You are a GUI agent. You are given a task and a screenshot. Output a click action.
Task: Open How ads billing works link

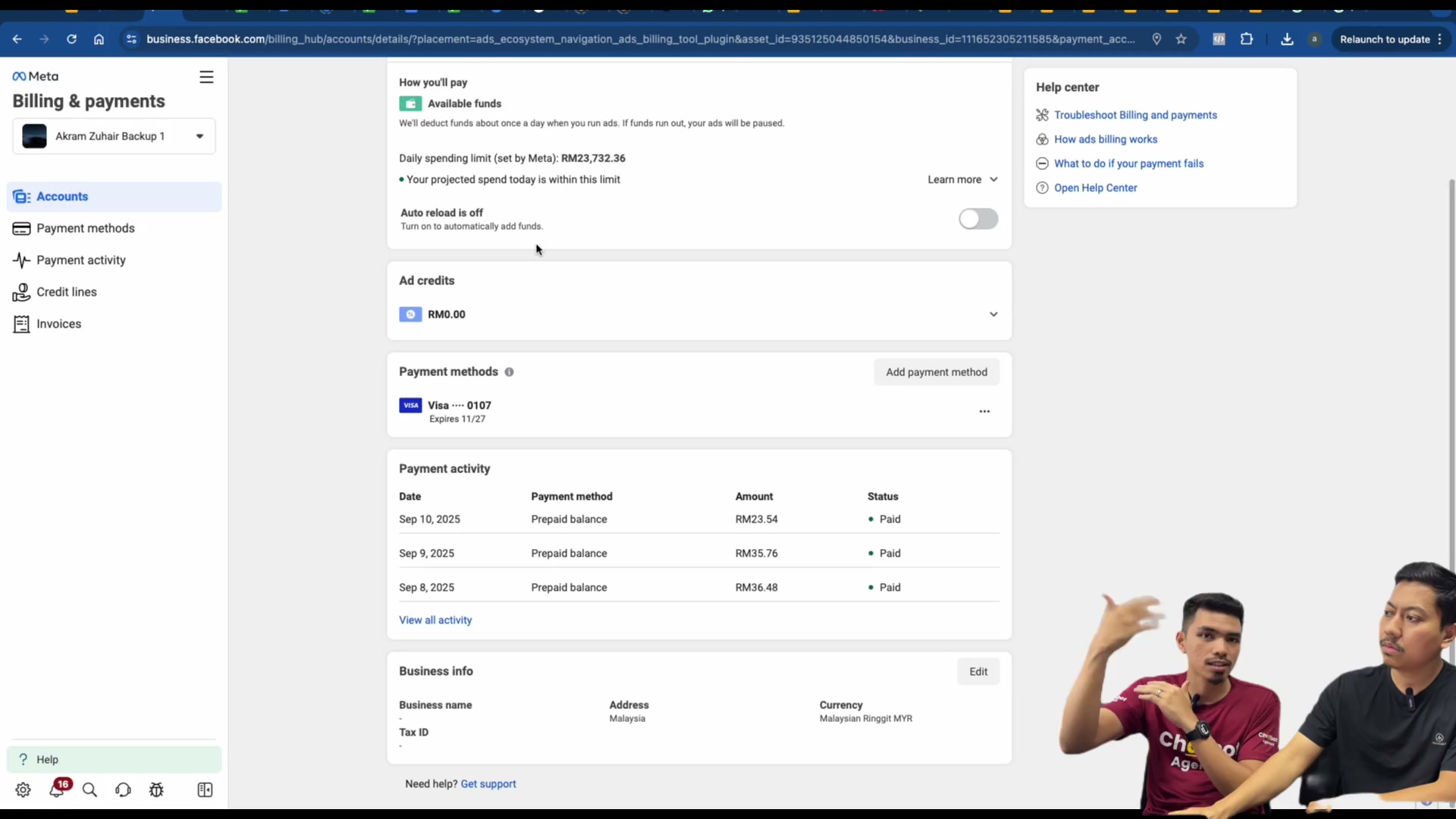pyautogui.click(x=1106, y=140)
